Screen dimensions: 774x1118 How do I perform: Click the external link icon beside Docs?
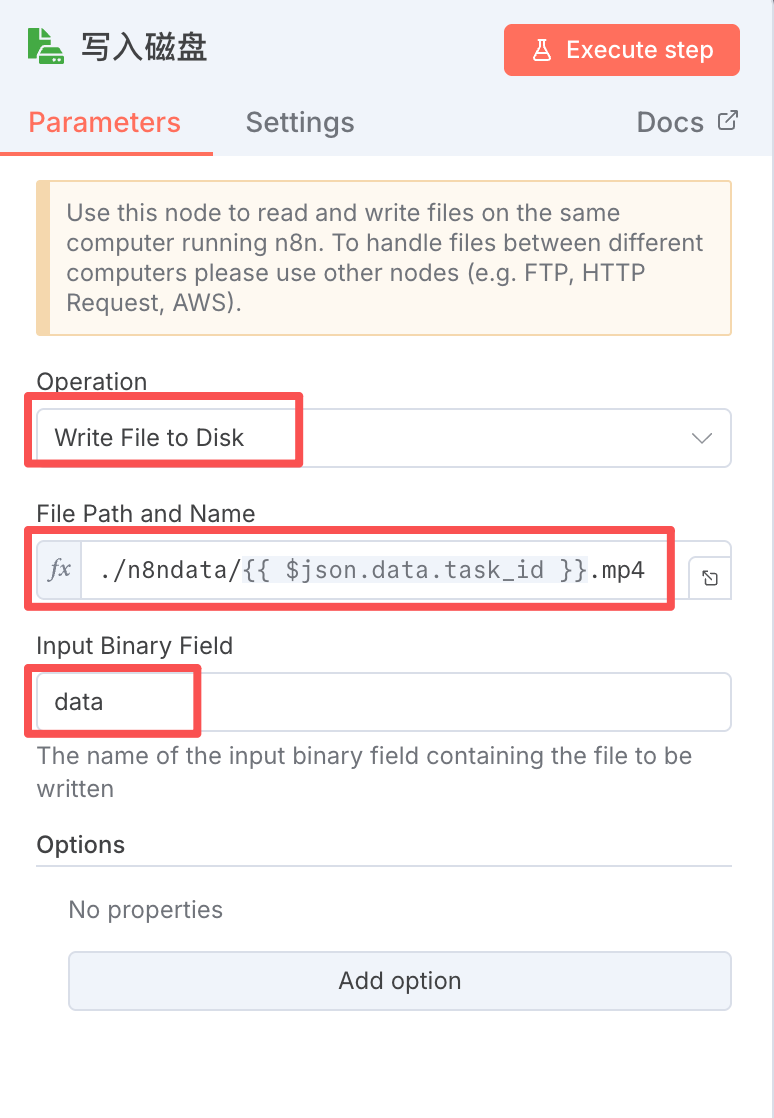(728, 122)
